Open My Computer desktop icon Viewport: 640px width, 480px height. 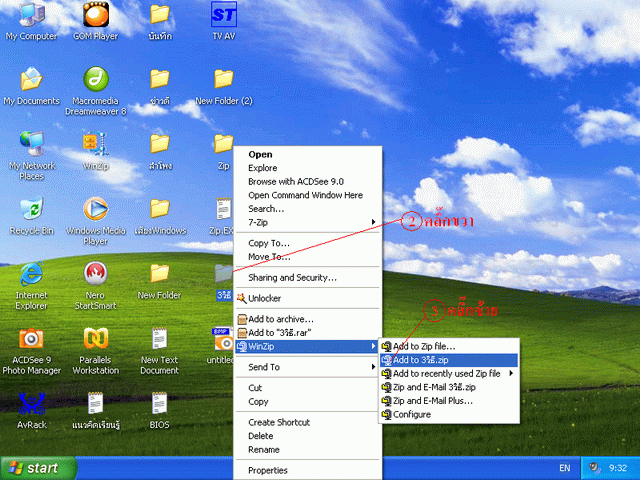point(31,20)
